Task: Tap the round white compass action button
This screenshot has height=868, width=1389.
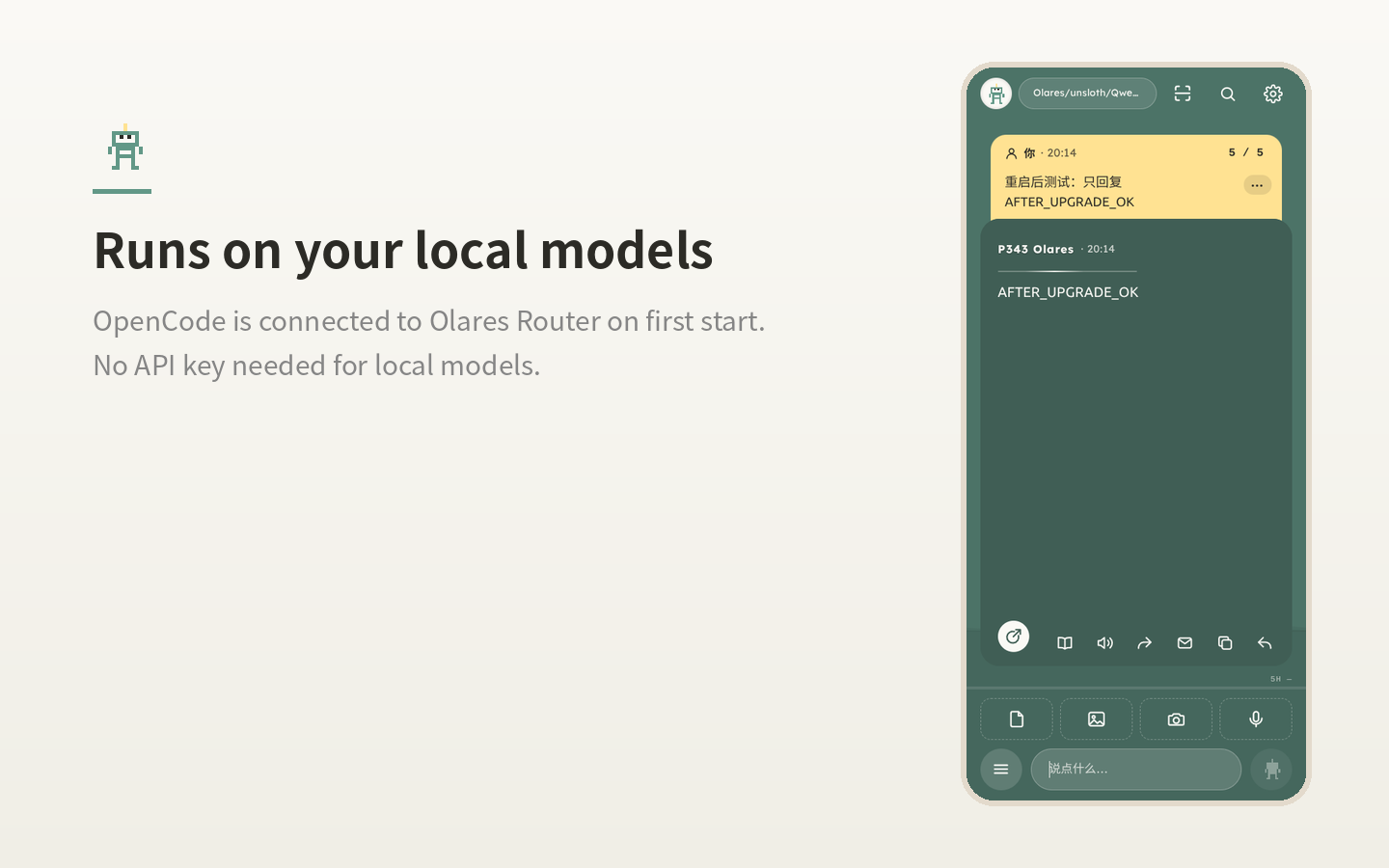Action: tap(1014, 637)
